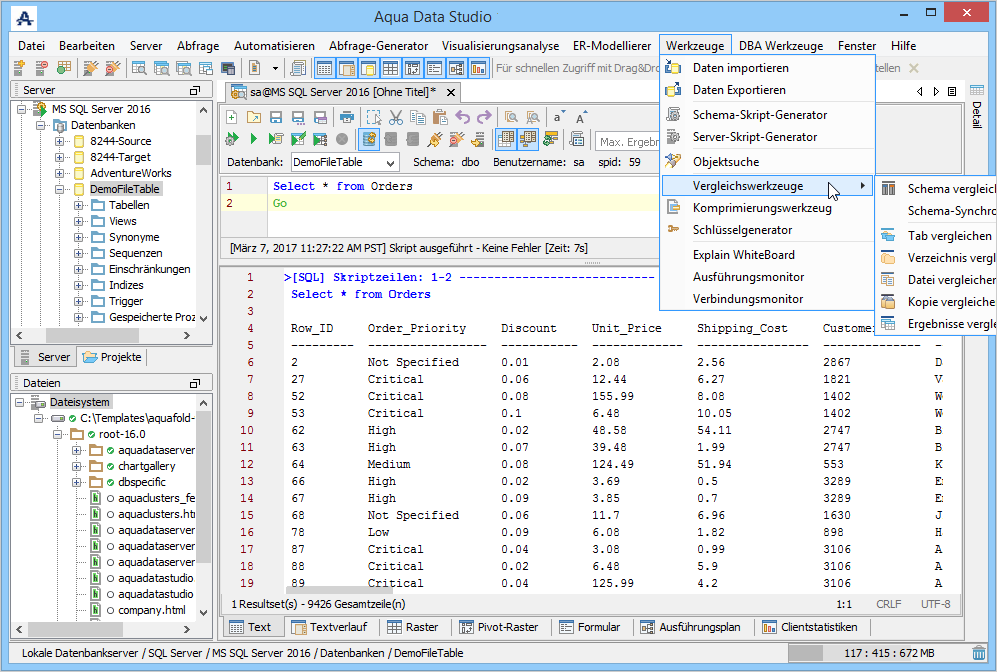Click the trash can icon in status bar
This screenshot has width=997, height=672.
(978, 653)
